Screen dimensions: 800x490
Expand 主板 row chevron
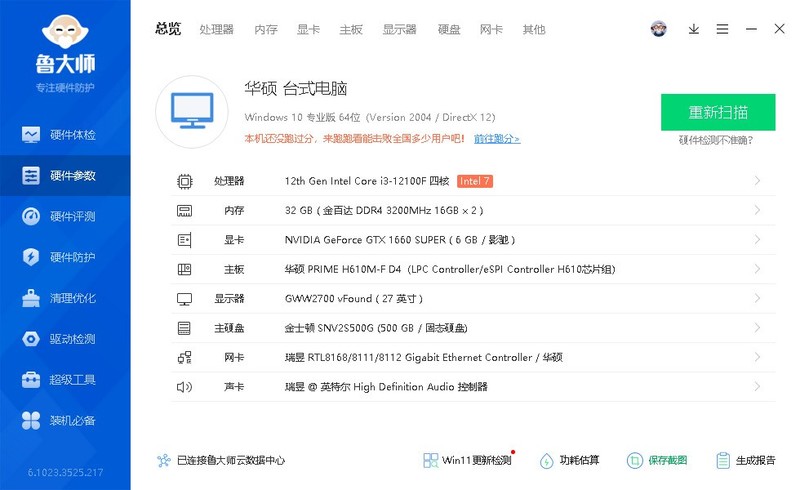pos(757,269)
